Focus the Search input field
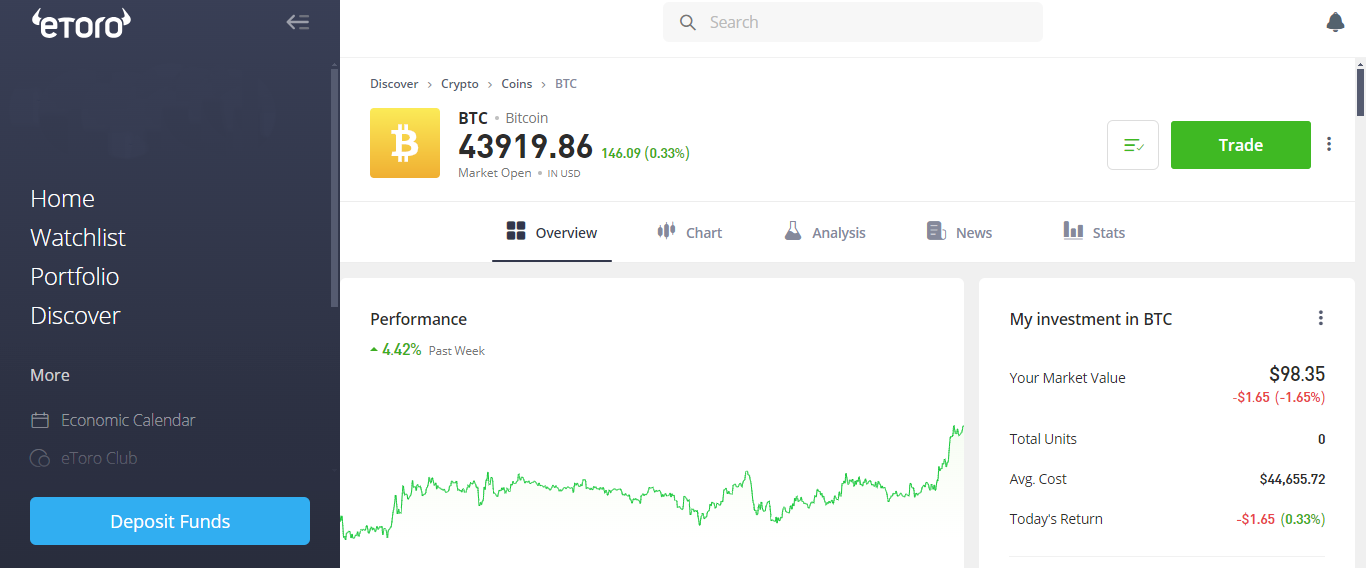 pos(853,22)
